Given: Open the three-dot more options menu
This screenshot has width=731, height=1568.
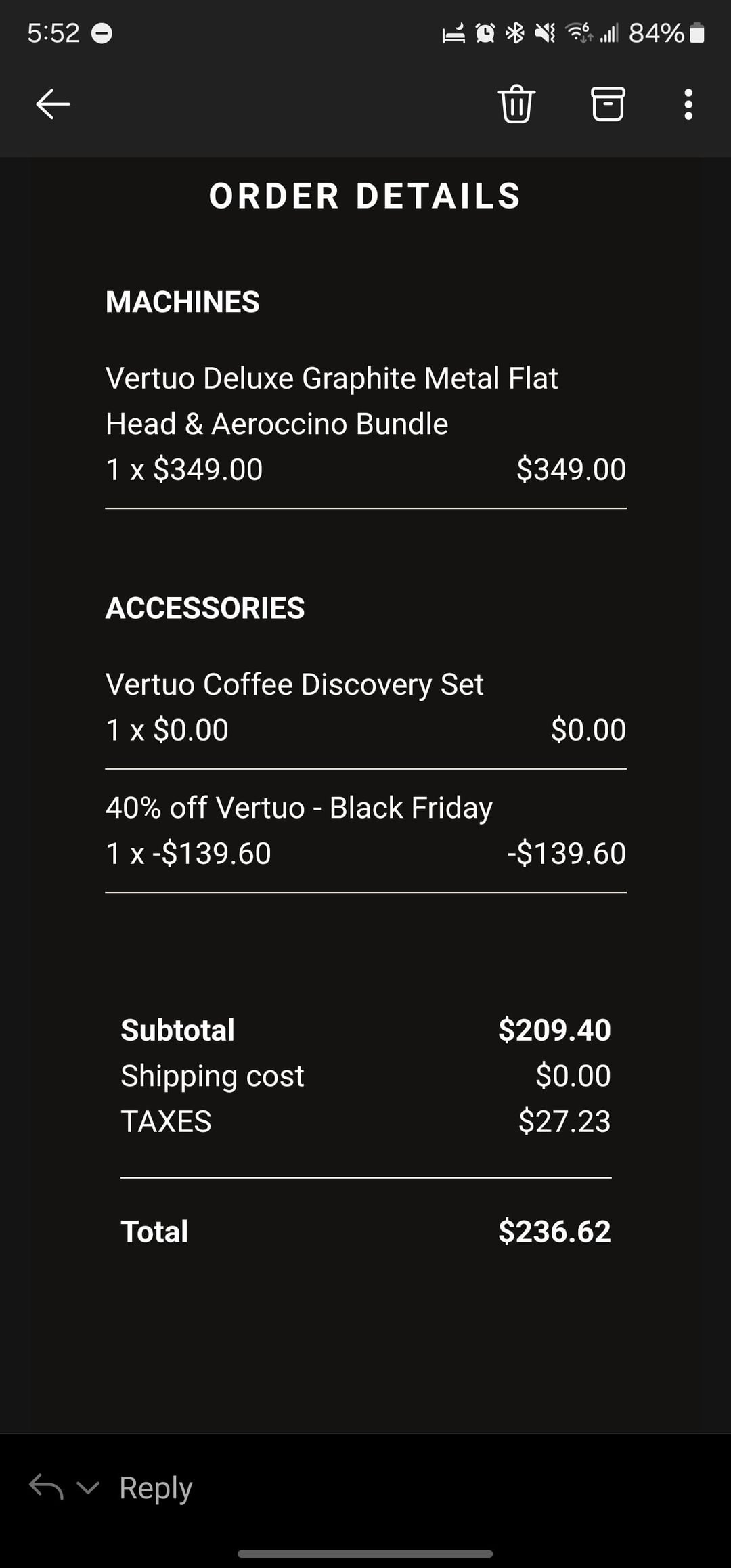Looking at the screenshot, I should coord(688,104).
